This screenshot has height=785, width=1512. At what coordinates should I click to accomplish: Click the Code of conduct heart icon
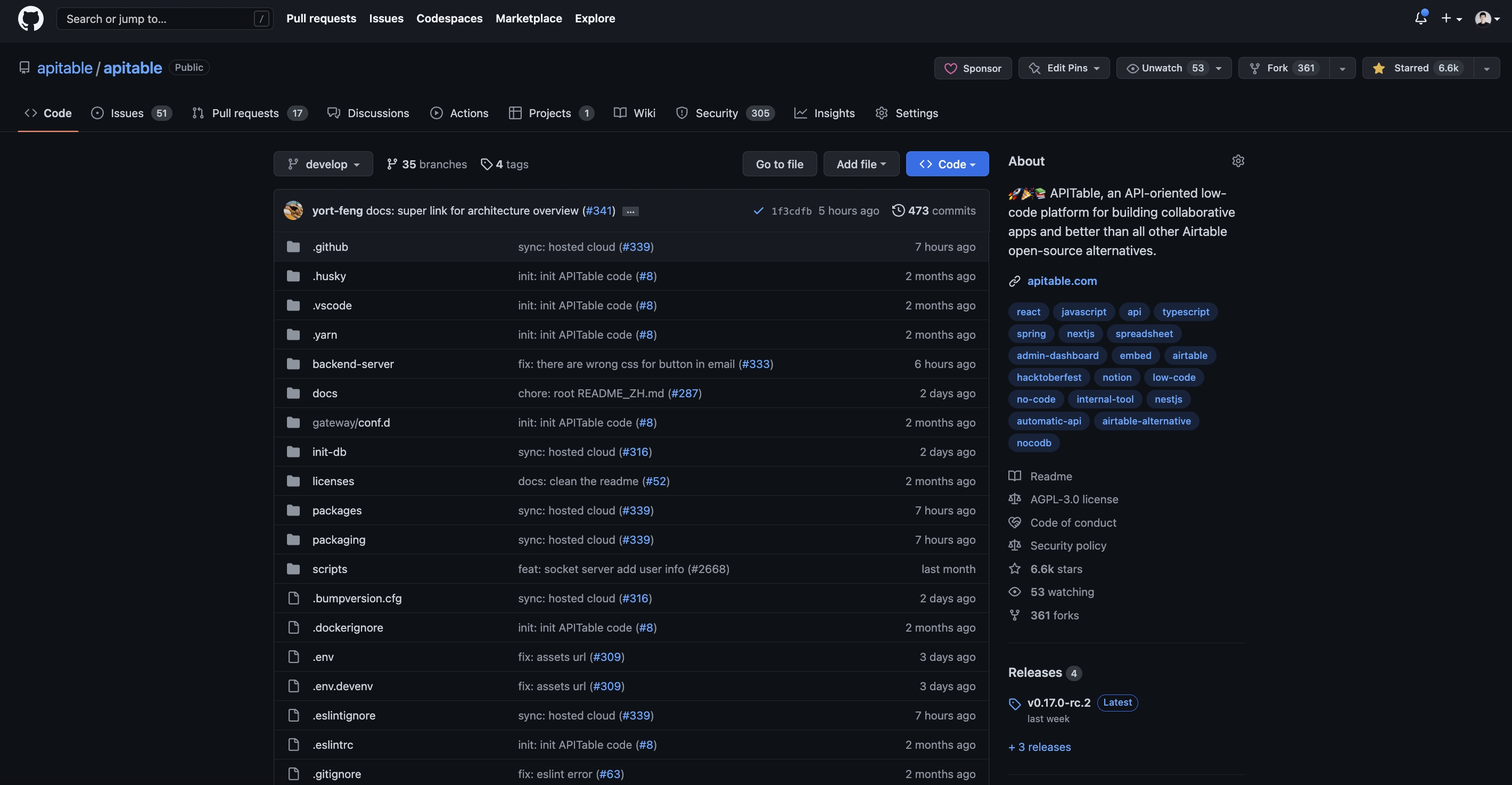(1014, 522)
